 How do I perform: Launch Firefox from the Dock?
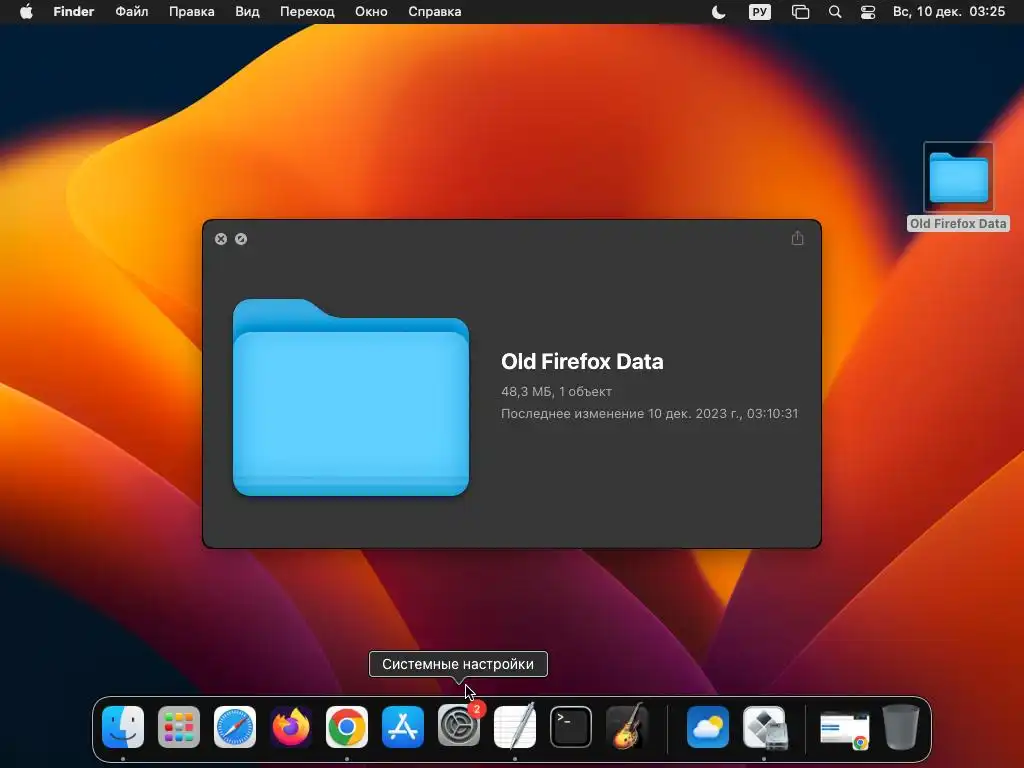(291, 727)
